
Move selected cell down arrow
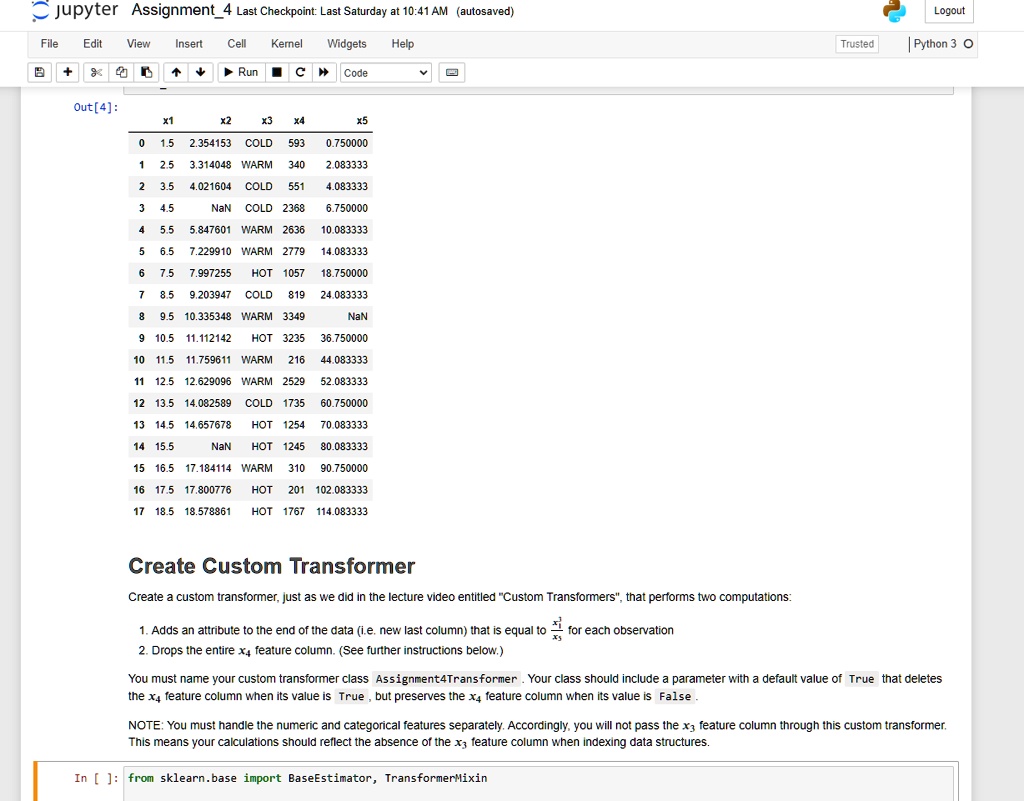pyautogui.click(x=200, y=72)
